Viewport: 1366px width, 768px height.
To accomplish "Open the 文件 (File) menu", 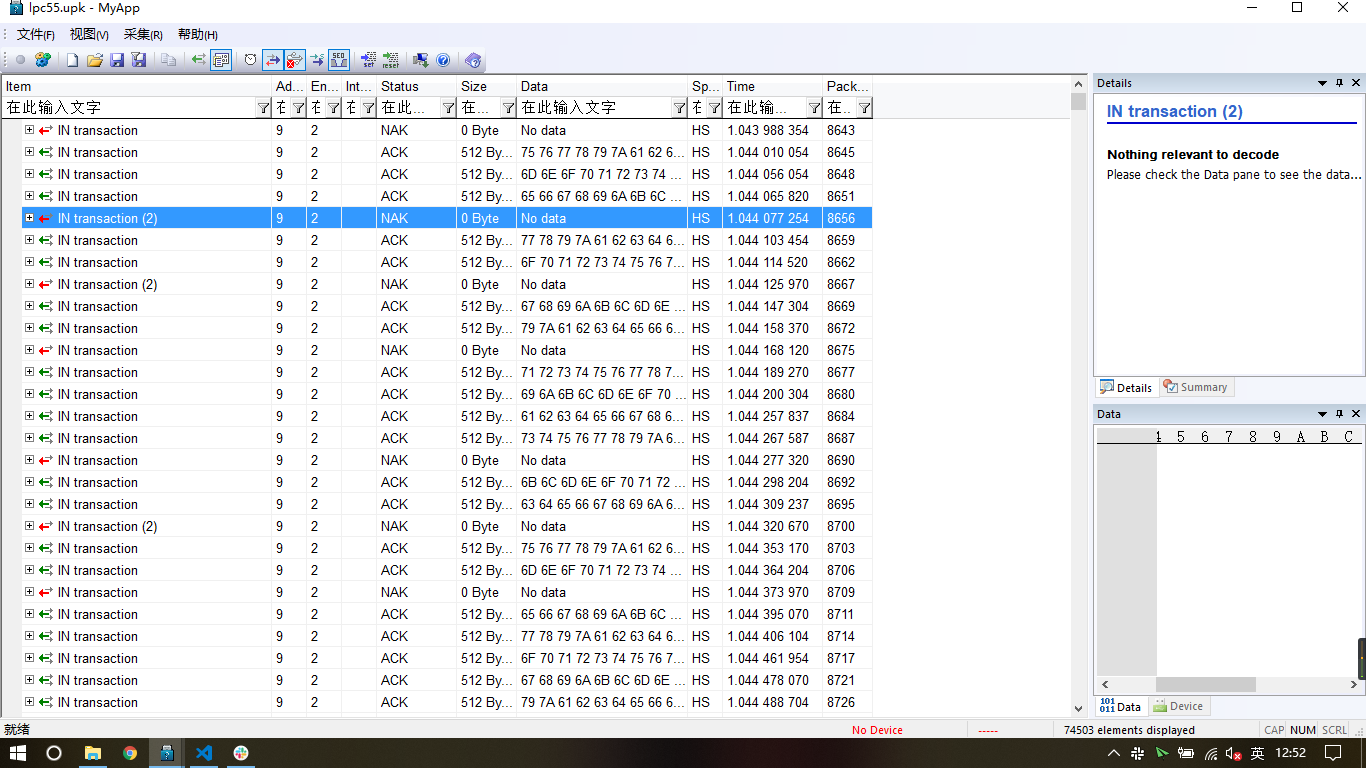I will [36, 35].
